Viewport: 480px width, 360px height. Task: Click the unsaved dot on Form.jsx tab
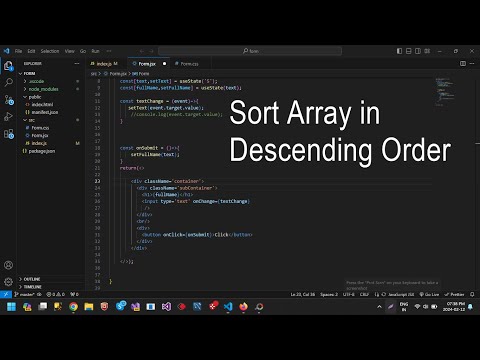[164, 64]
